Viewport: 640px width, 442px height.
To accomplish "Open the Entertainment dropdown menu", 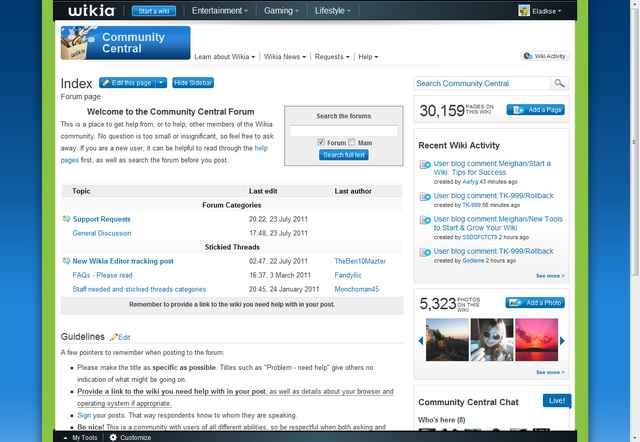I will pos(220,11).
